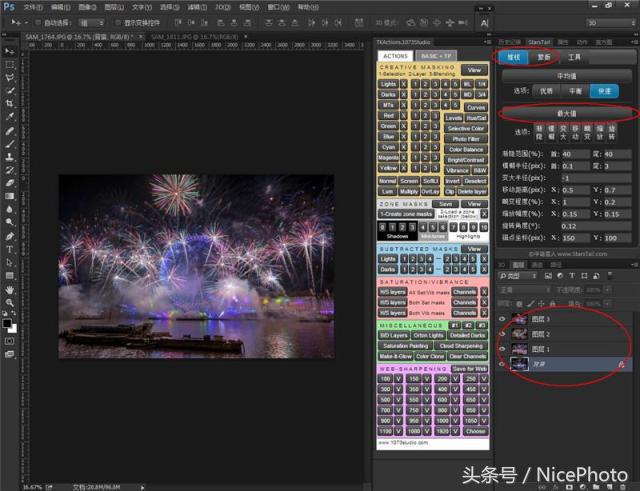This screenshot has width=640, height=491.
Task: Select the Pen tool
Action: pyautogui.click(x=9, y=236)
